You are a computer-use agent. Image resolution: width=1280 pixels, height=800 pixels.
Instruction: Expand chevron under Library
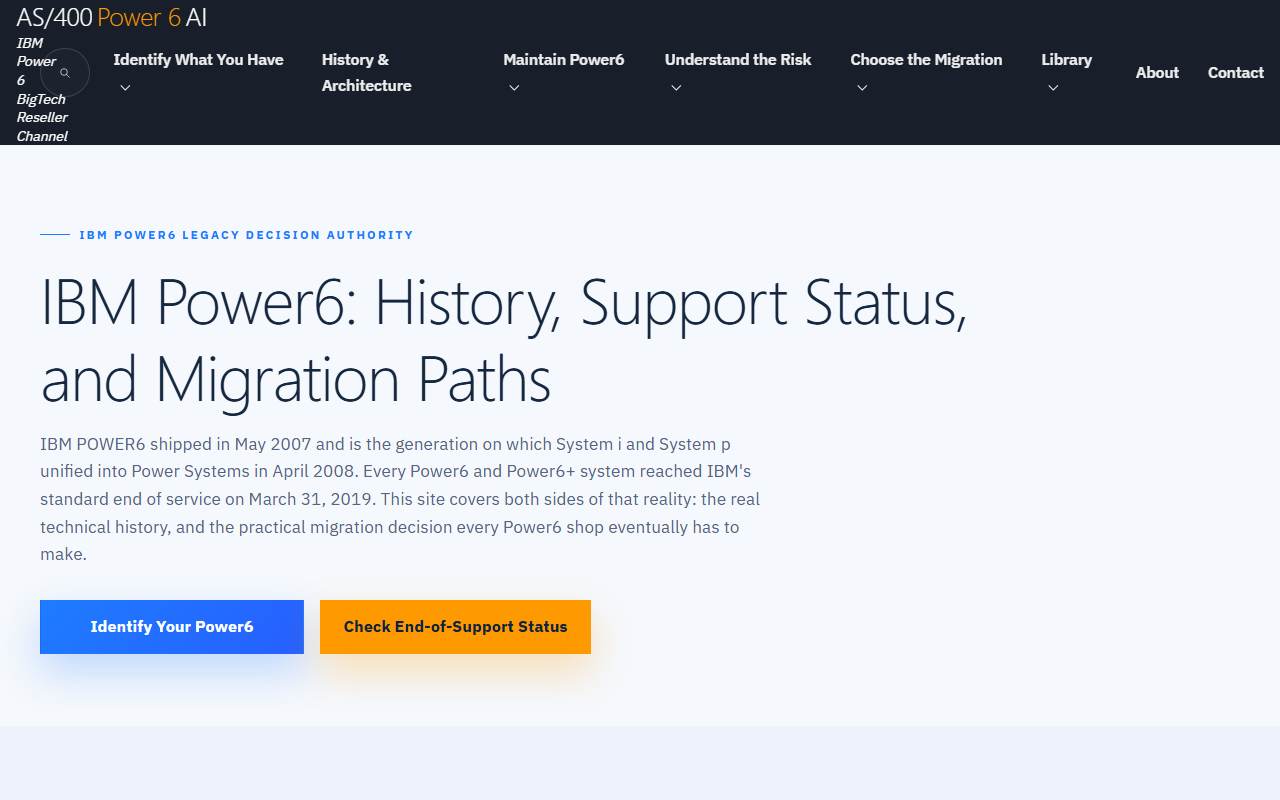click(1053, 88)
